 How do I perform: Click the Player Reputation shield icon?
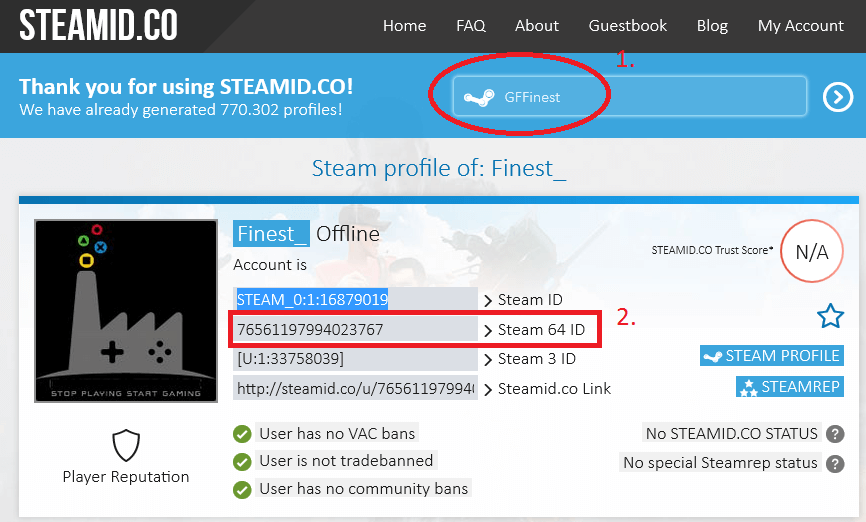tap(125, 446)
